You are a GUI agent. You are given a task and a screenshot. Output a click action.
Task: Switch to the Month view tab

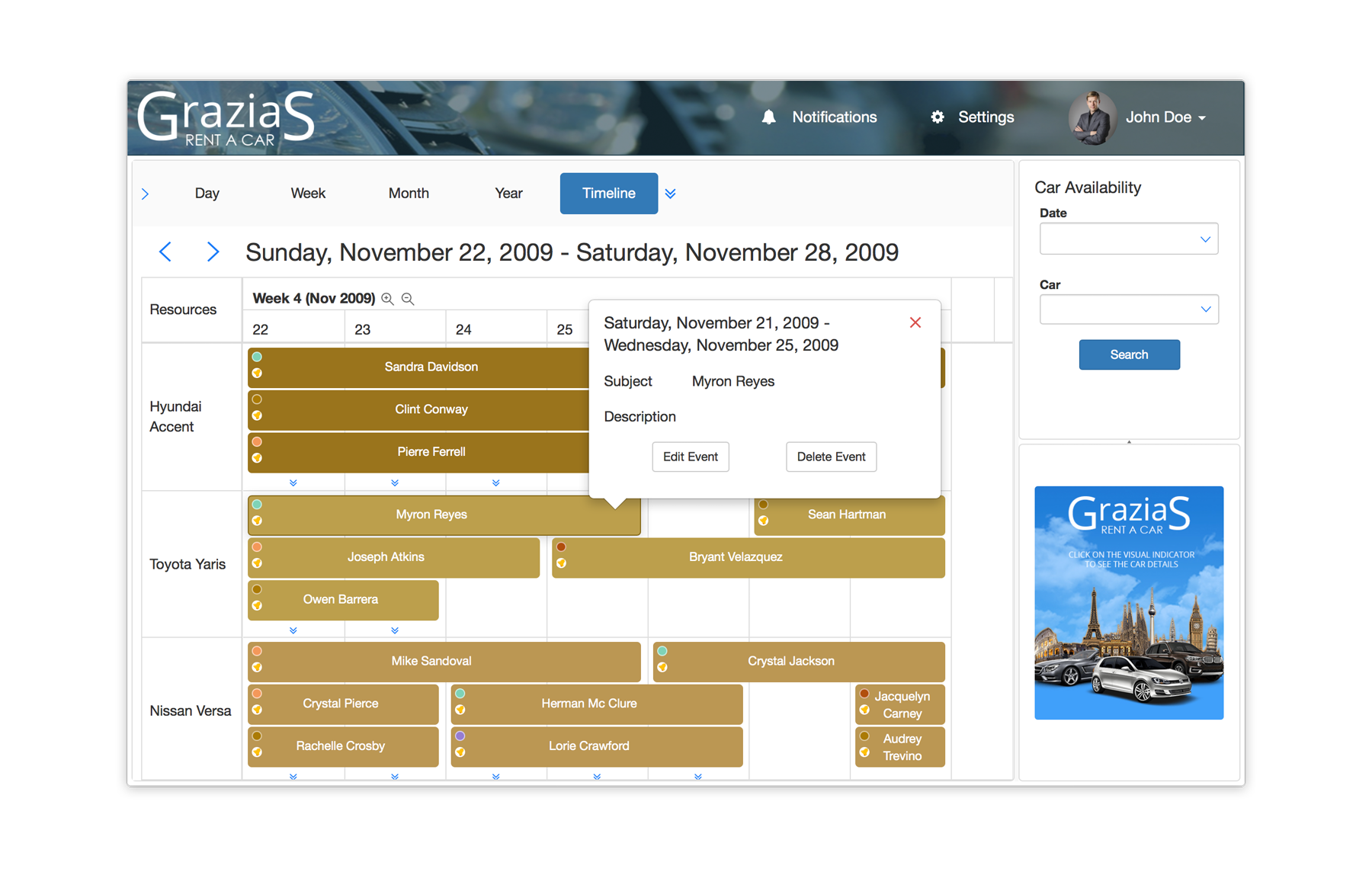409,194
